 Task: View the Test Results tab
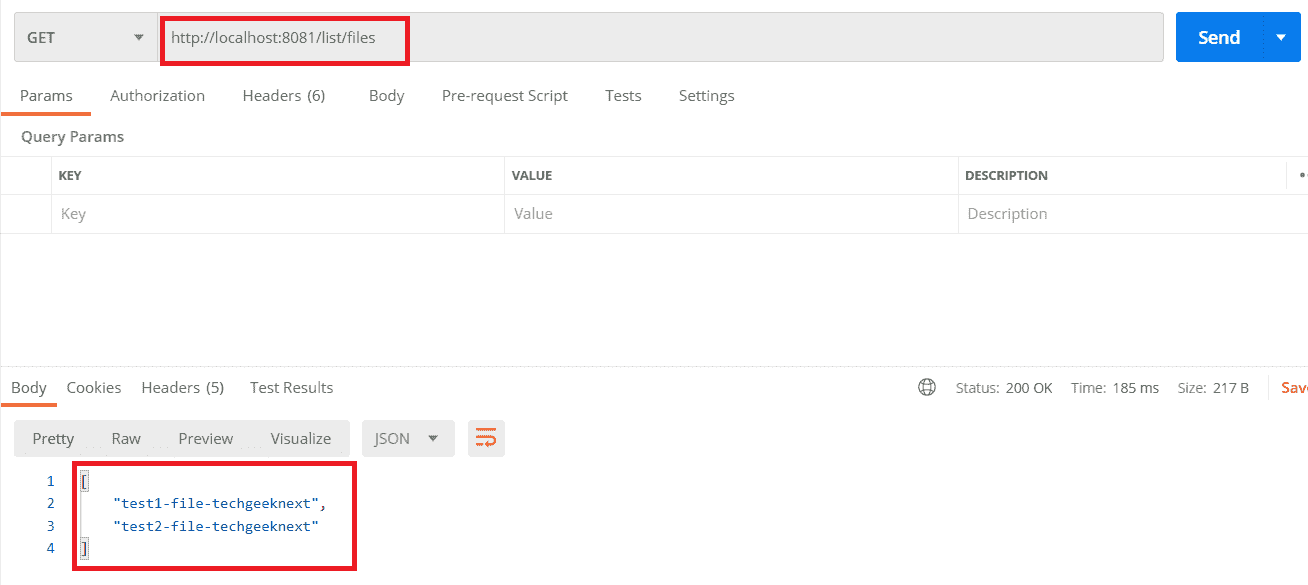point(291,387)
